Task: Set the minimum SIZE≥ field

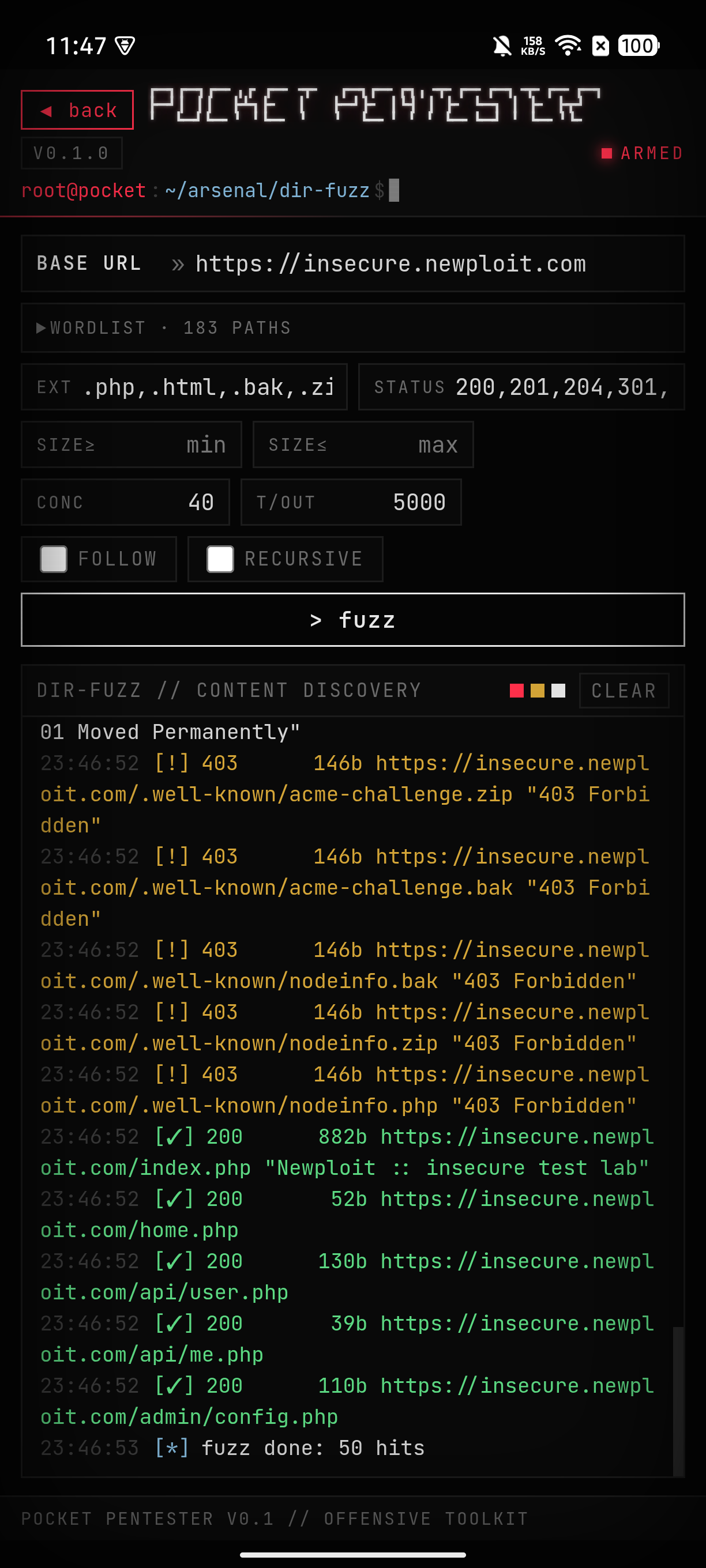Action: click(132, 444)
